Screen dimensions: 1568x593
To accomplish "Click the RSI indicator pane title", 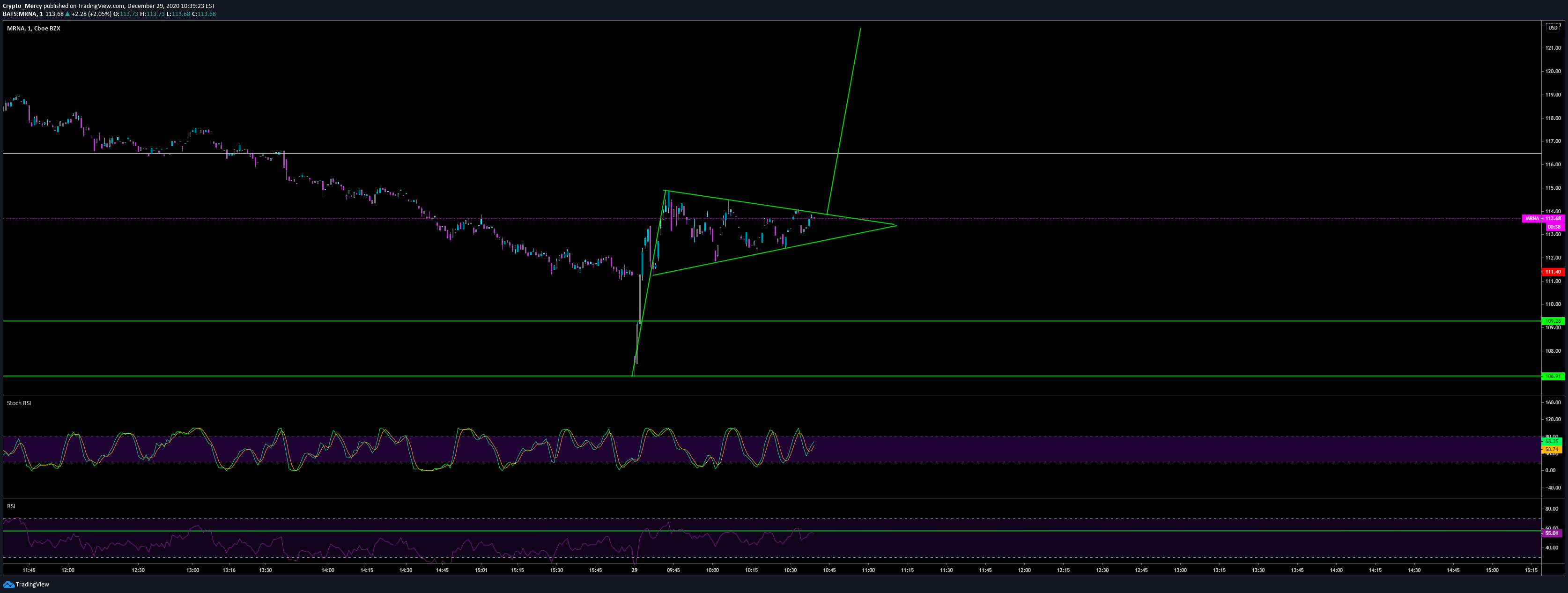I will 11,506.
